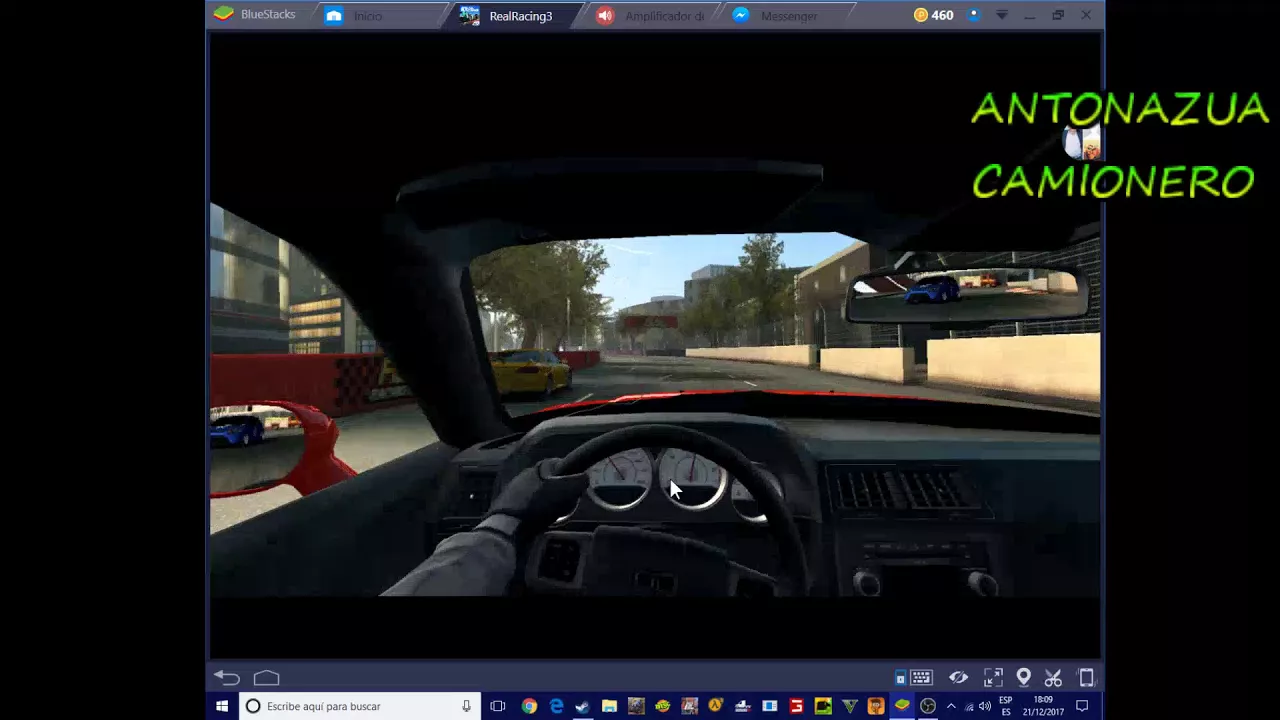Open the Half-Life lambda icon

click(716, 706)
